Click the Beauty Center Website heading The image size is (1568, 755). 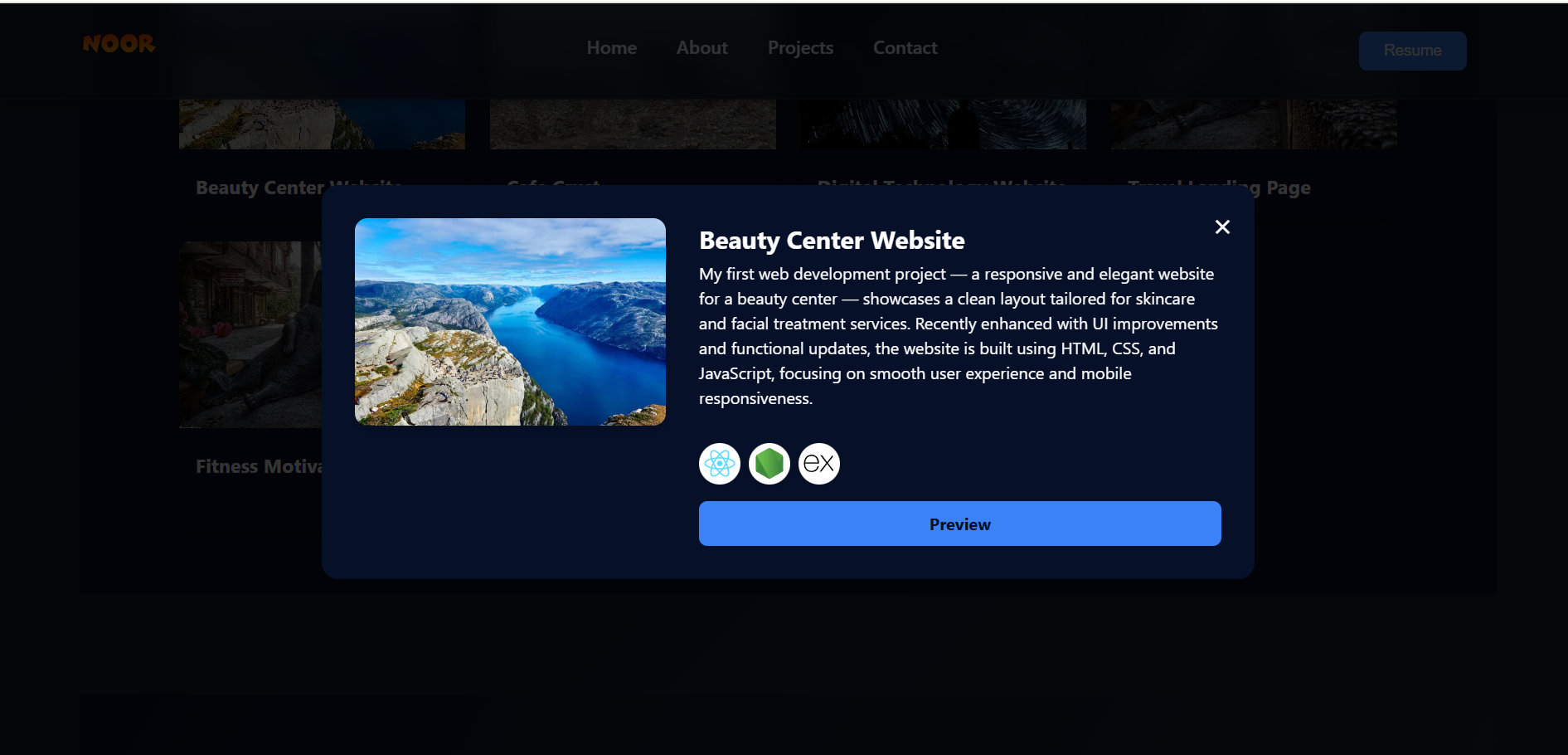(x=832, y=241)
